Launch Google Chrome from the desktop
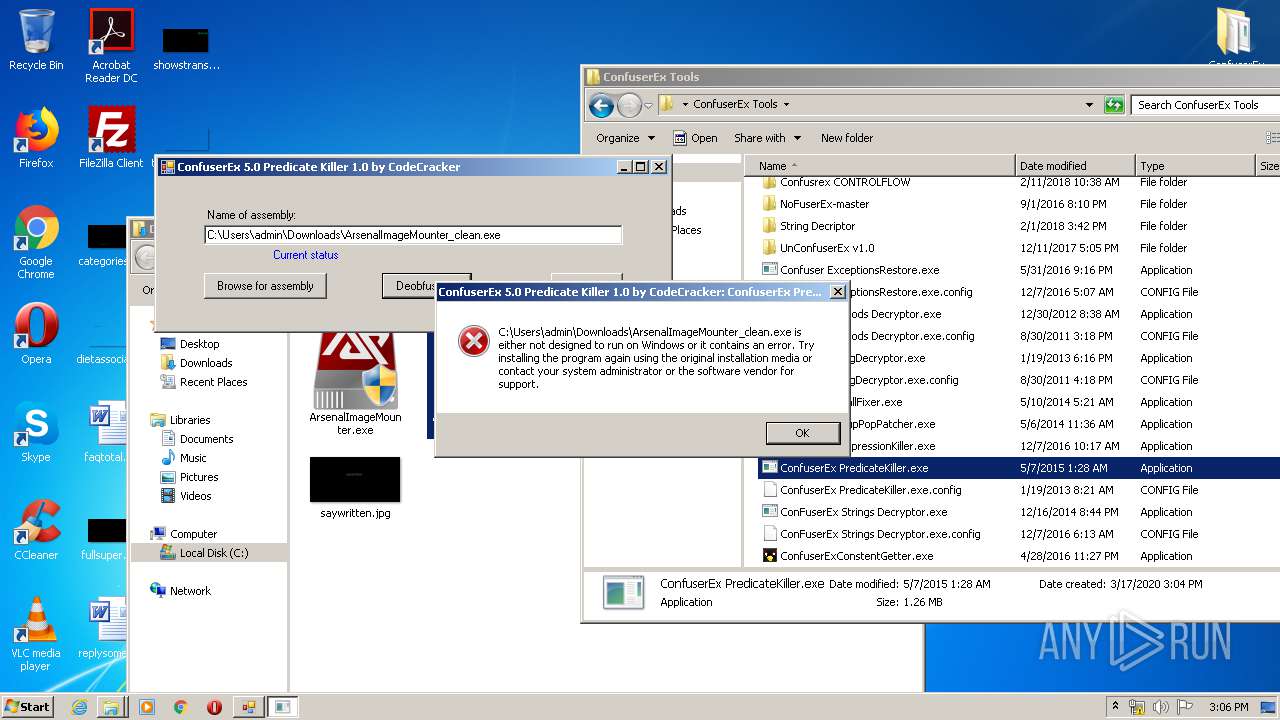Image resolution: width=1280 pixels, height=720 pixels. click(36, 242)
